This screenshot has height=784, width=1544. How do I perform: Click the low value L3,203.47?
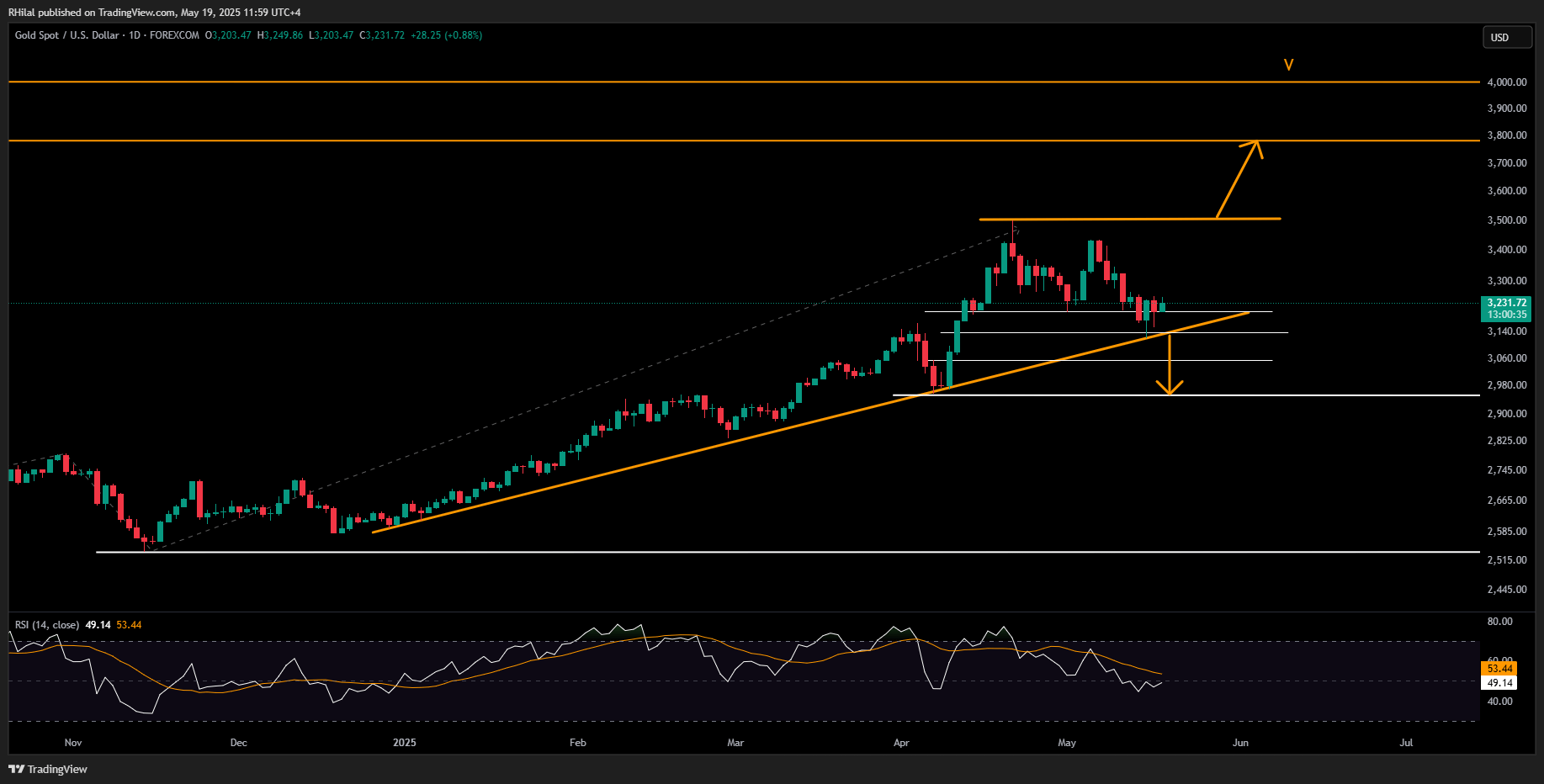[332, 35]
